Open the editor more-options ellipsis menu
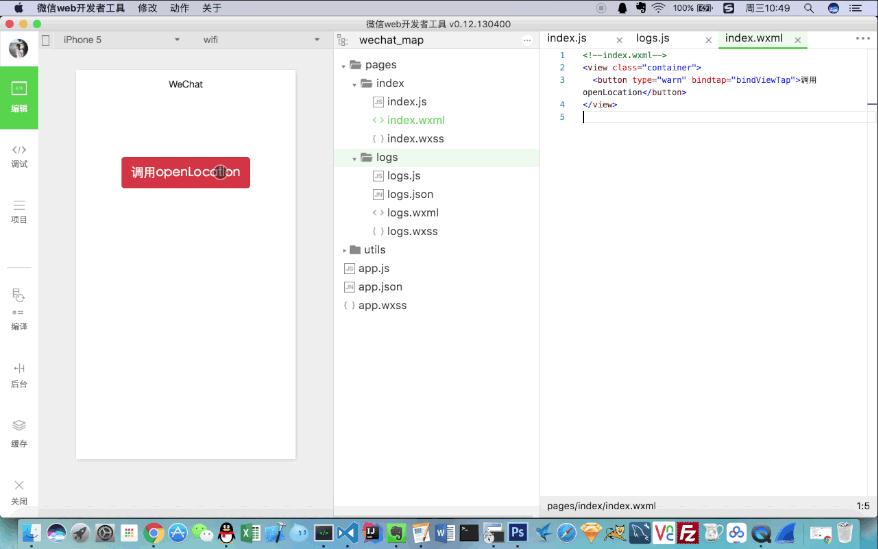Image resolution: width=878 pixels, height=549 pixels. [x=862, y=39]
